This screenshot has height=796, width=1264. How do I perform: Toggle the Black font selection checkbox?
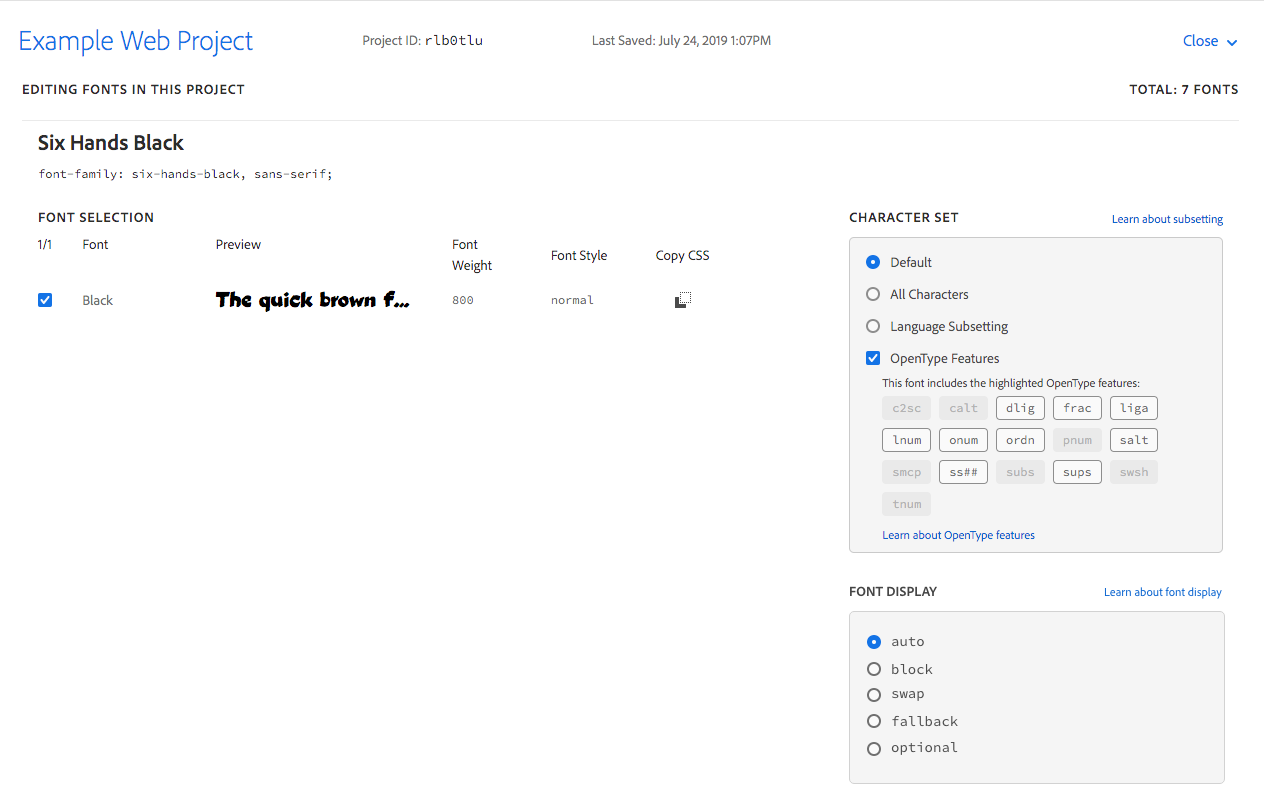tap(45, 298)
